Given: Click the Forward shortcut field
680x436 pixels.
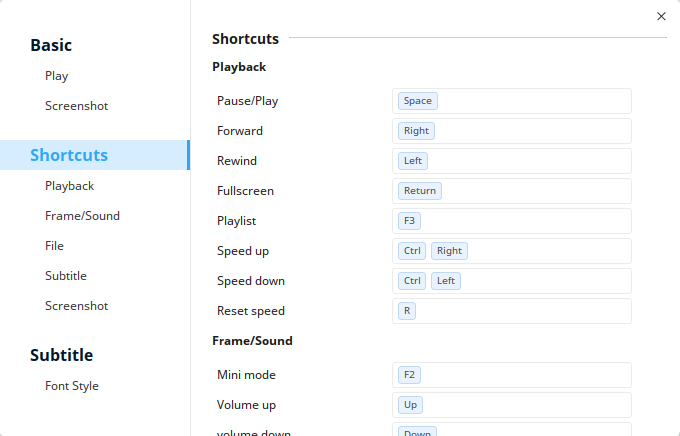Looking at the screenshot, I should pyautogui.click(x=511, y=131).
